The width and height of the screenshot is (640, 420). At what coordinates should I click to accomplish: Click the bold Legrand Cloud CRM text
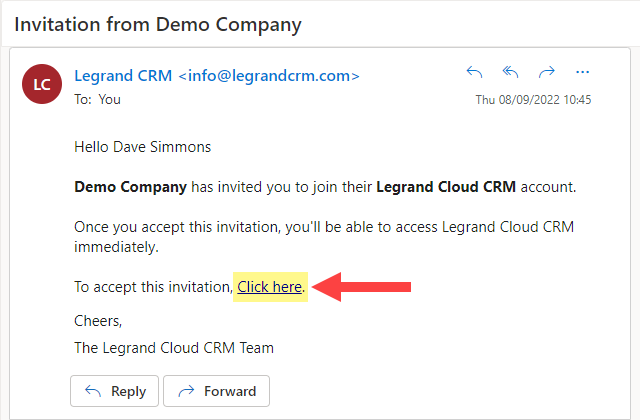(446, 187)
